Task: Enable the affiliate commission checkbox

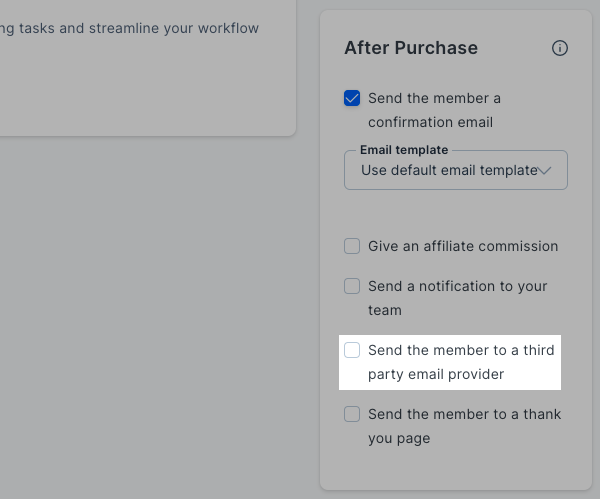Action: click(352, 246)
